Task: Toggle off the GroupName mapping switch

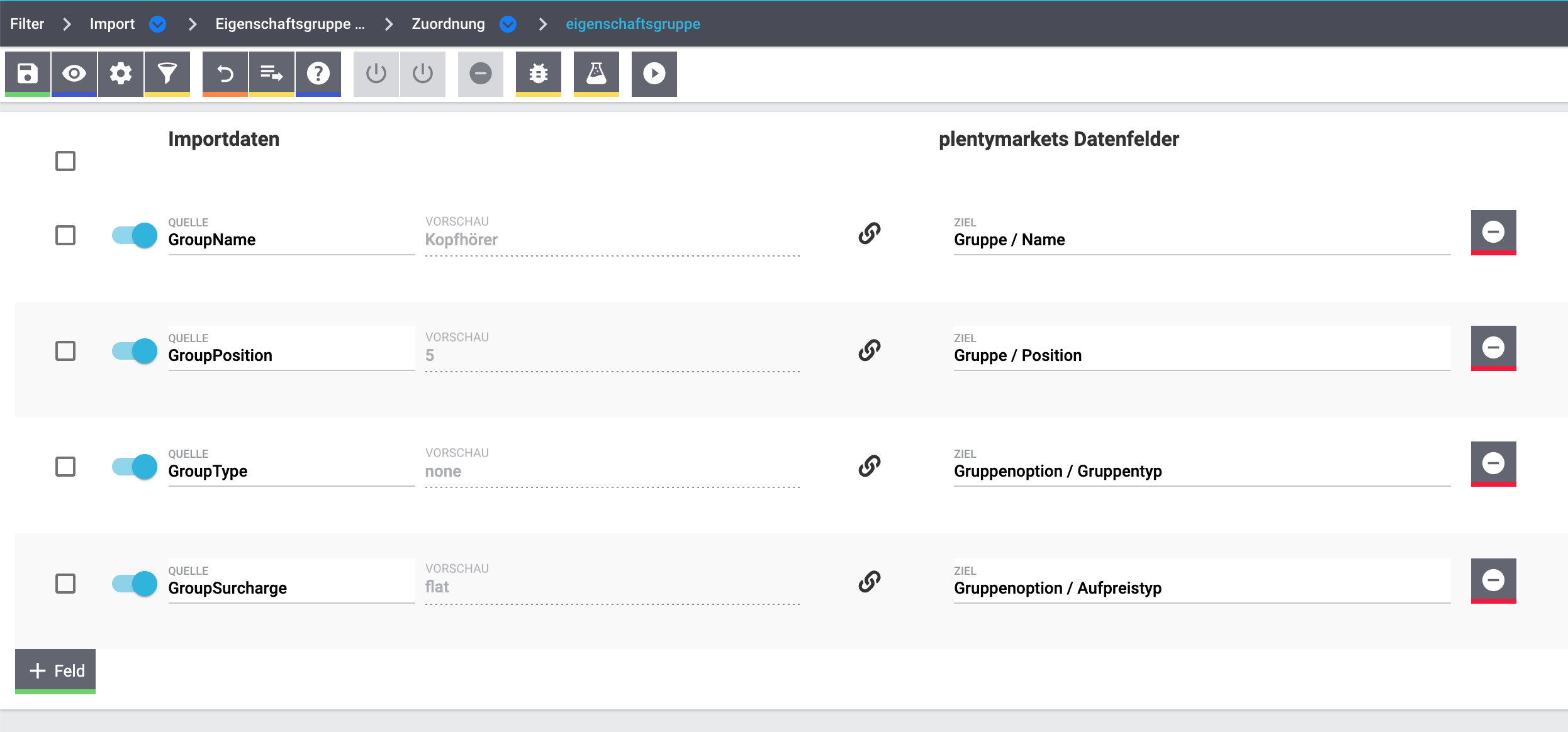Action: (x=135, y=235)
